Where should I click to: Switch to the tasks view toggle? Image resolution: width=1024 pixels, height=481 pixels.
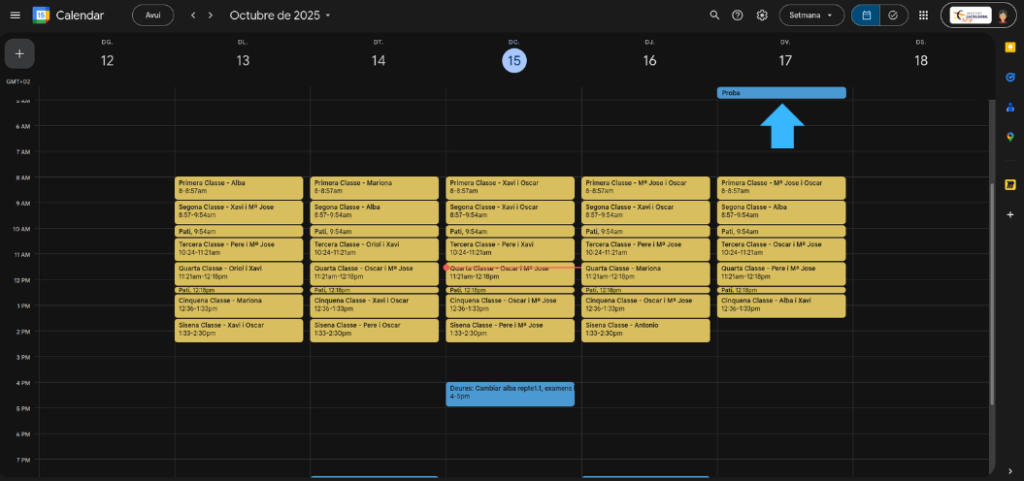click(x=892, y=15)
